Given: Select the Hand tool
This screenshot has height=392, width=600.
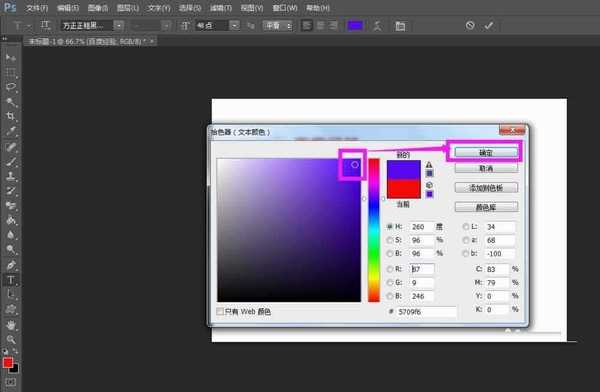Looking at the screenshot, I should (x=11, y=325).
